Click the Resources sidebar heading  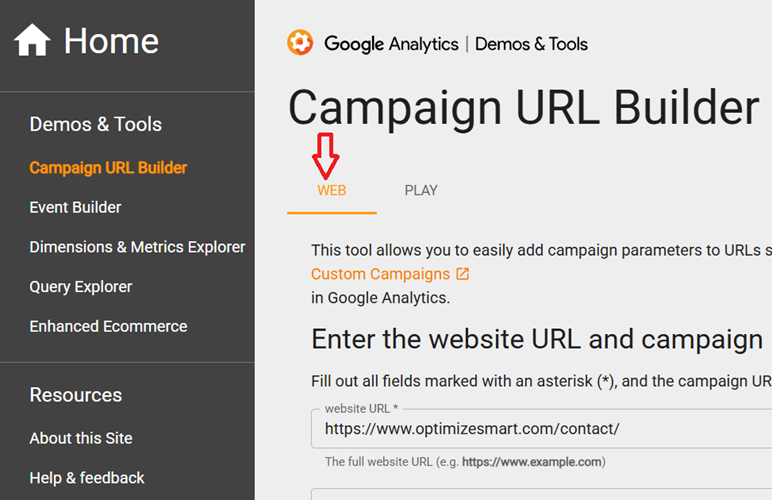tap(76, 395)
